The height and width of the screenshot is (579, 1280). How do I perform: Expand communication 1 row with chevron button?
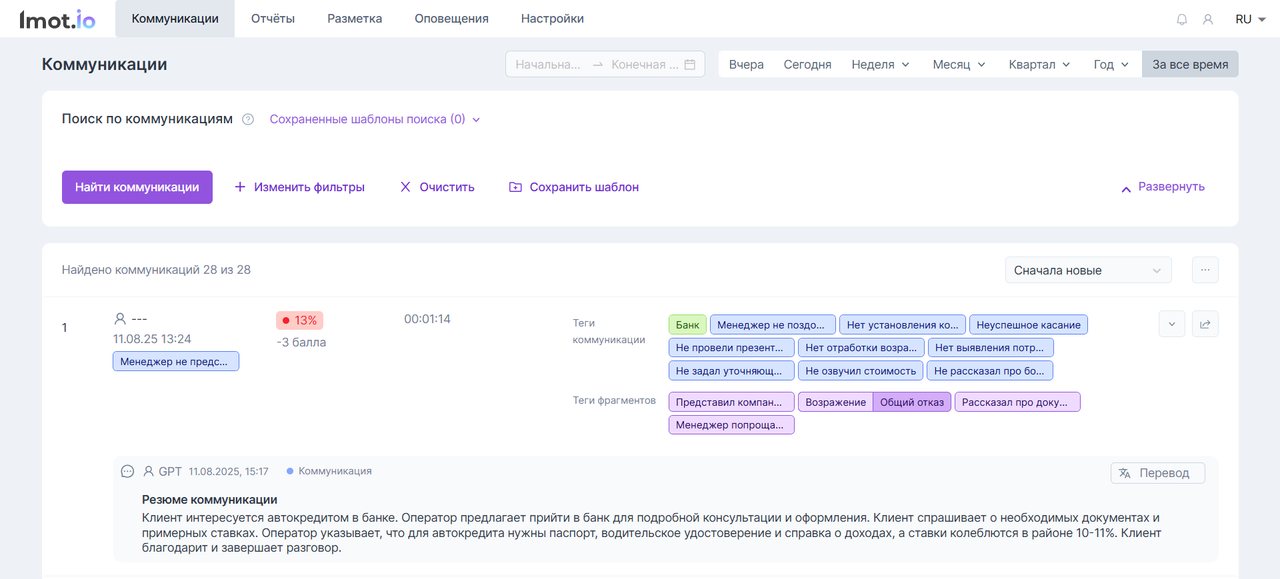click(1172, 324)
